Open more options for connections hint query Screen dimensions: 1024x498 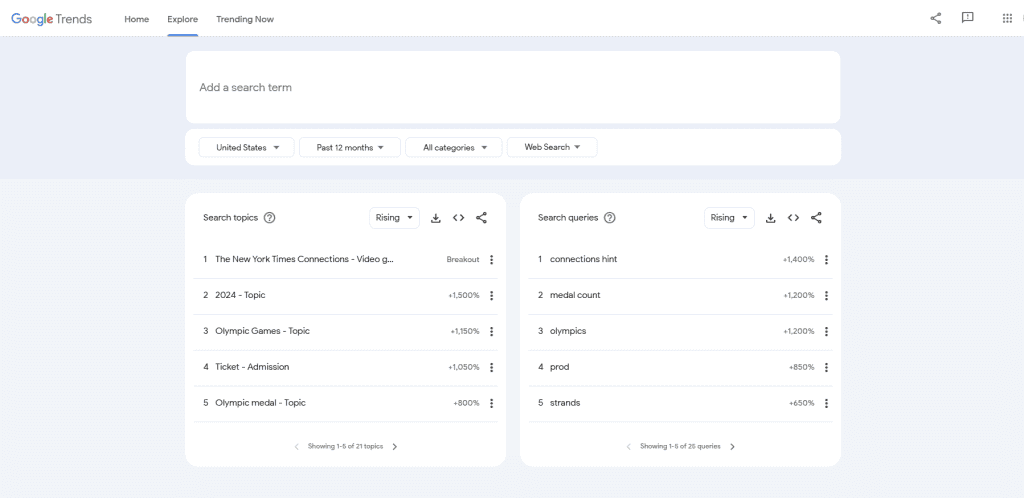click(x=826, y=260)
